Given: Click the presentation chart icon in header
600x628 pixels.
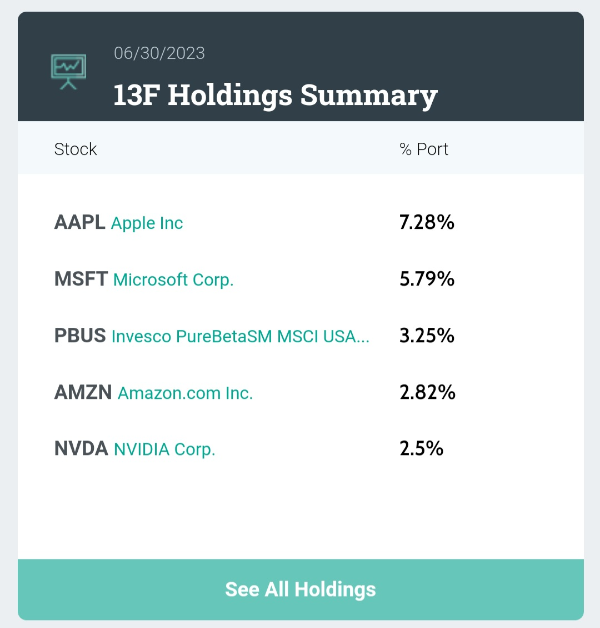Looking at the screenshot, I should 68,72.
